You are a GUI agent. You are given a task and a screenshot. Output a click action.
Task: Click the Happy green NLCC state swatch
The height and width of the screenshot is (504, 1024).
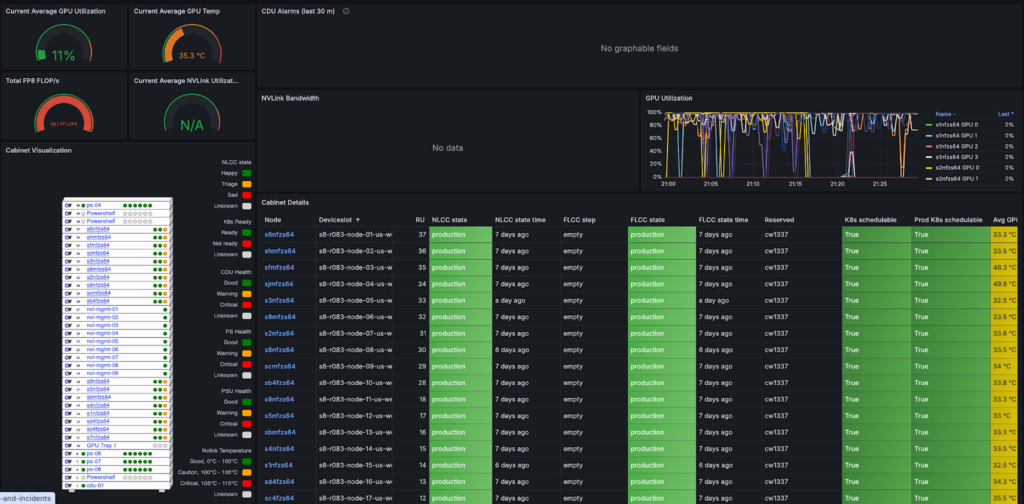coord(245,173)
